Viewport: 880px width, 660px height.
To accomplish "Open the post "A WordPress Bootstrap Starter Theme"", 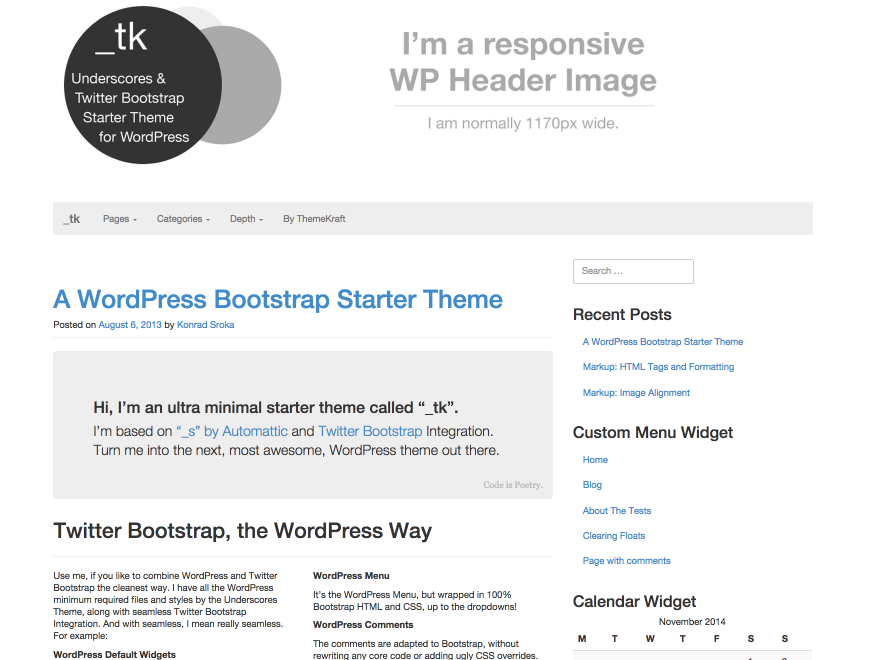I will tap(277, 299).
